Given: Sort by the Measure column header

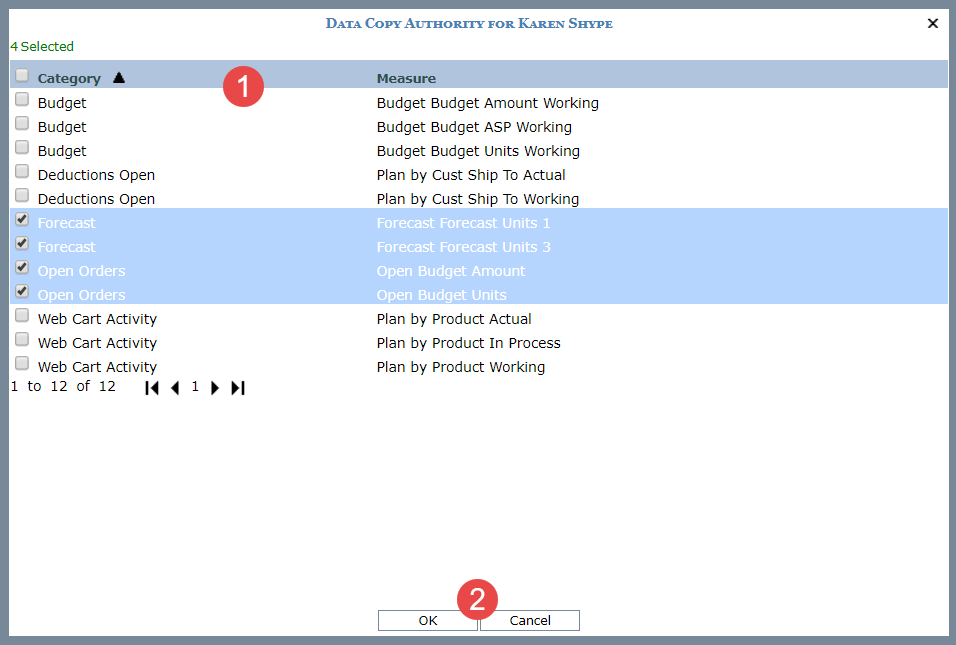Looking at the screenshot, I should click(x=406, y=78).
